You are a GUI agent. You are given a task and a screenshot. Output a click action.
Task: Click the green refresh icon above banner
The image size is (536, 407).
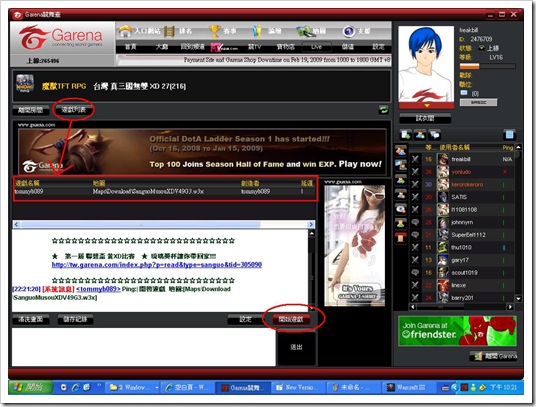384,110
